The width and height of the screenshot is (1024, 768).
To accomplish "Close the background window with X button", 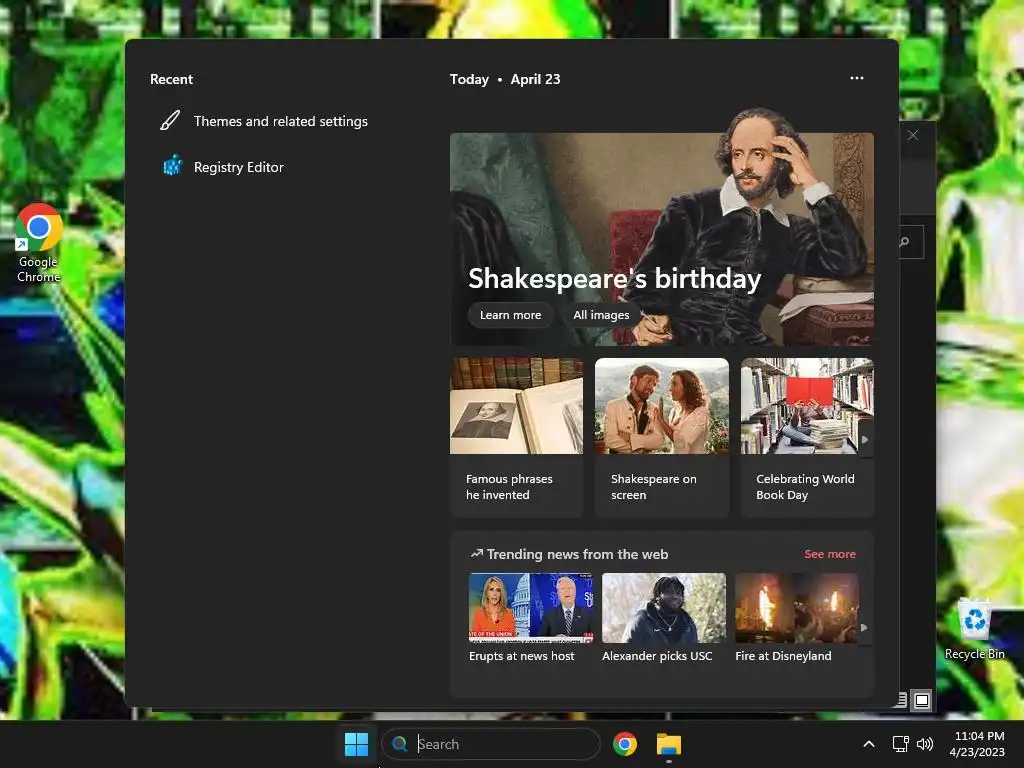I will point(913,135).
